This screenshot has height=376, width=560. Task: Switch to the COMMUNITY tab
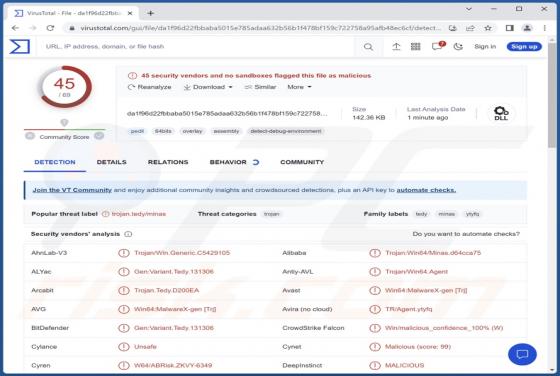302,162
